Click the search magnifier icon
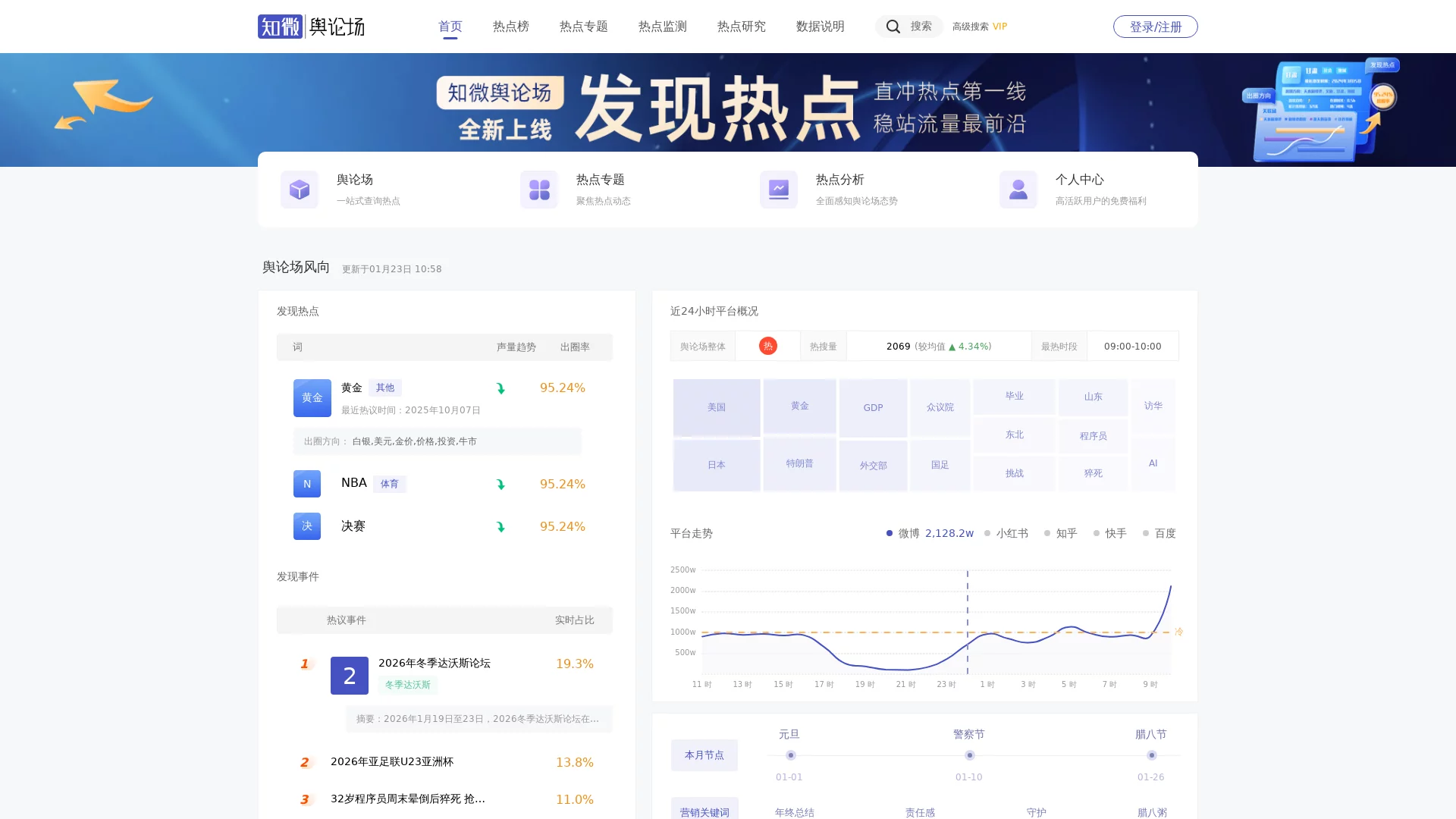The image size is (1456, 819). [893, 26]
